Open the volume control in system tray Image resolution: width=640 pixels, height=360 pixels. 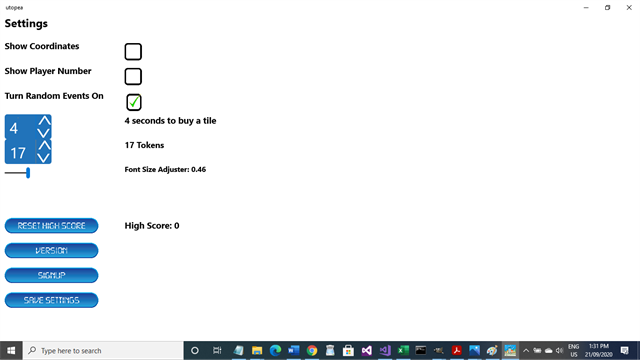pyautogui.click(x=559, y=351)
